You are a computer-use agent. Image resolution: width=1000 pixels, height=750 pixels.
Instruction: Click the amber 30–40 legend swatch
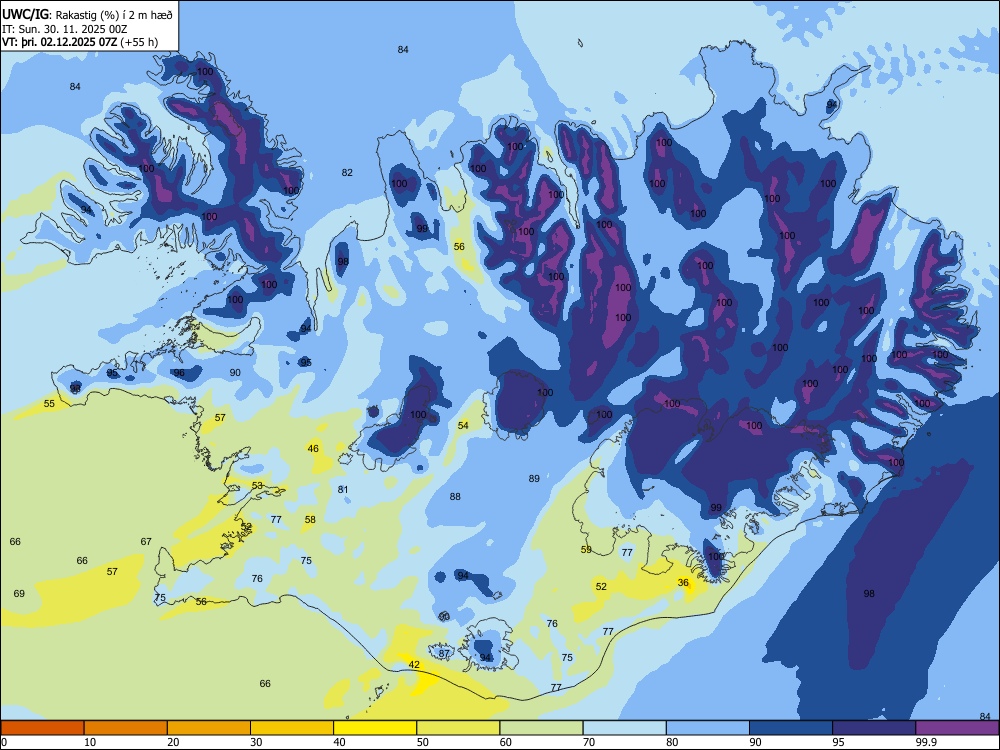pyautogui.click(x=292, y=728)
